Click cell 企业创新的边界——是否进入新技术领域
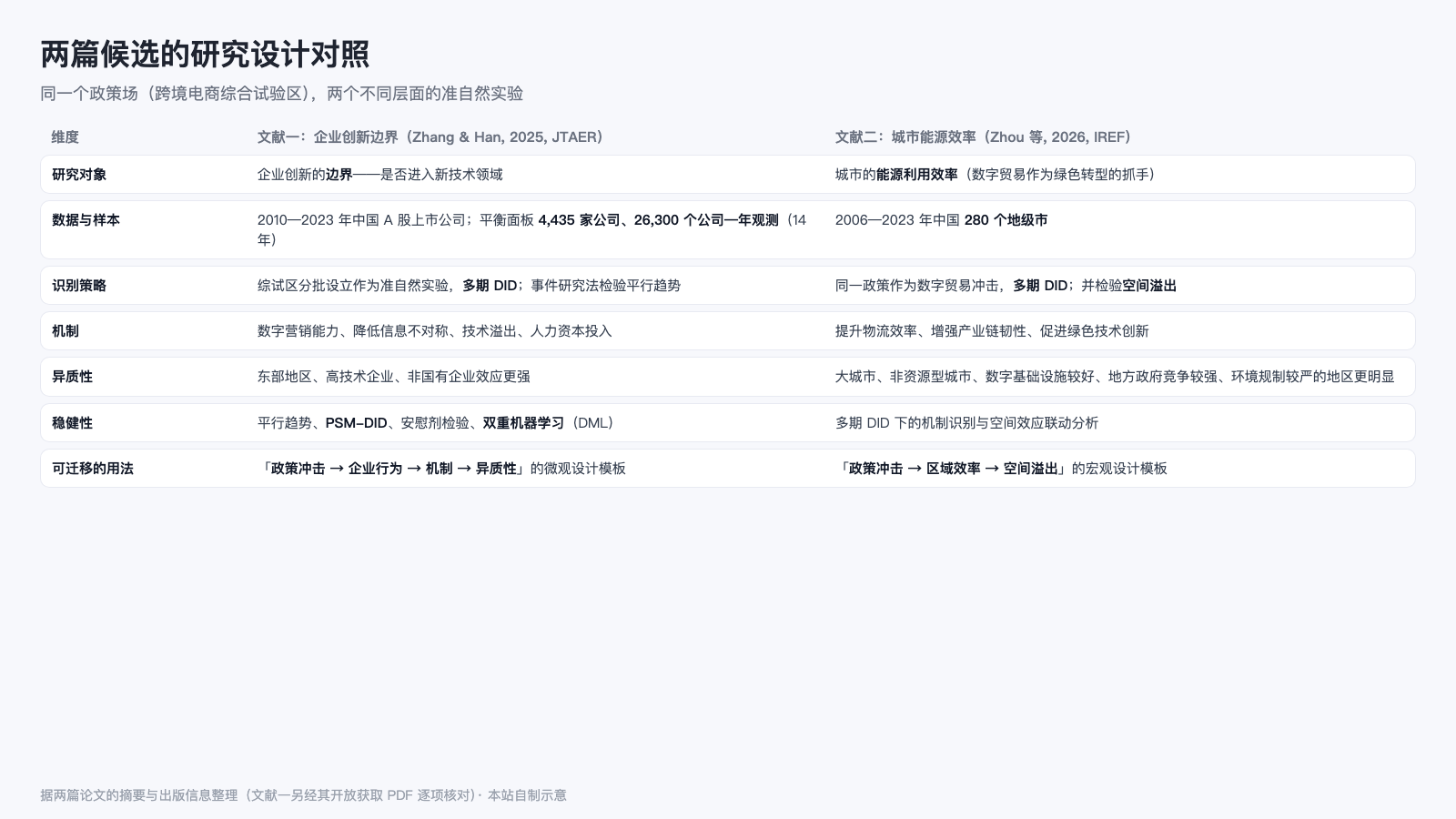Screen dimensions: 1456x819 (x=379, y=175)
